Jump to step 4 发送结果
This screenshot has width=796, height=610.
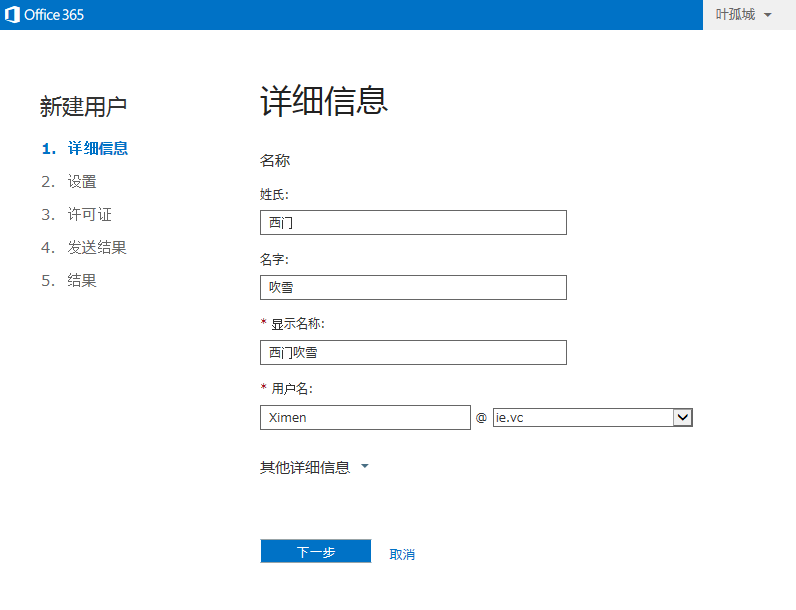tap(97, 248)
